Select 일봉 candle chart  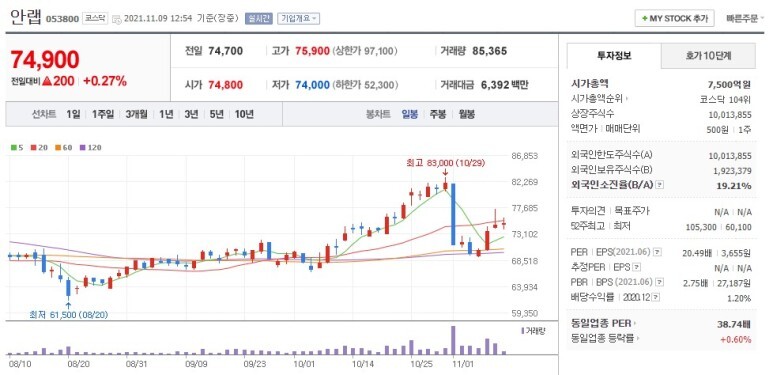tap(410, 114)
